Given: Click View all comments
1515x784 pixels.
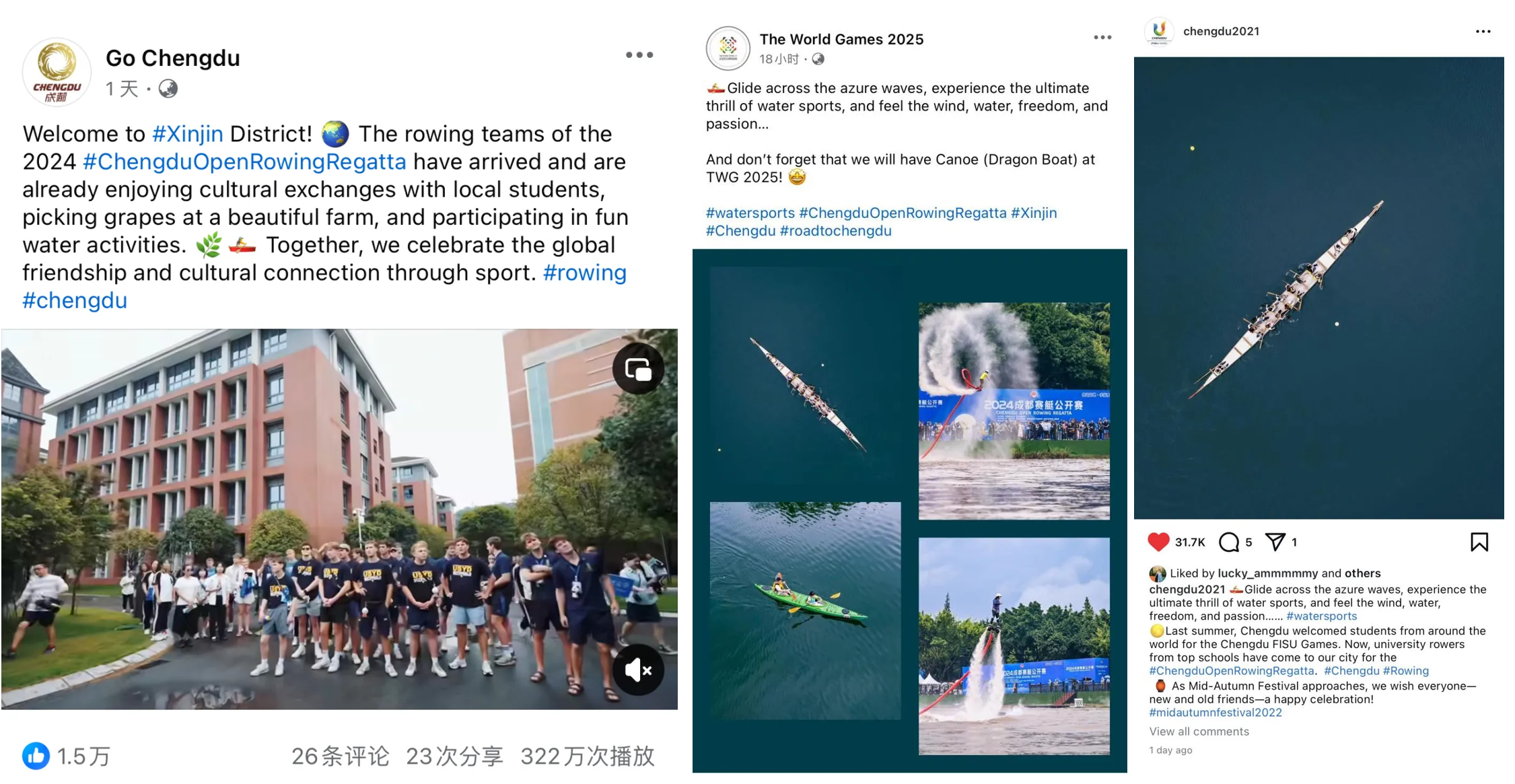Looking at the screenshot, I should [x=1199, y=732].
